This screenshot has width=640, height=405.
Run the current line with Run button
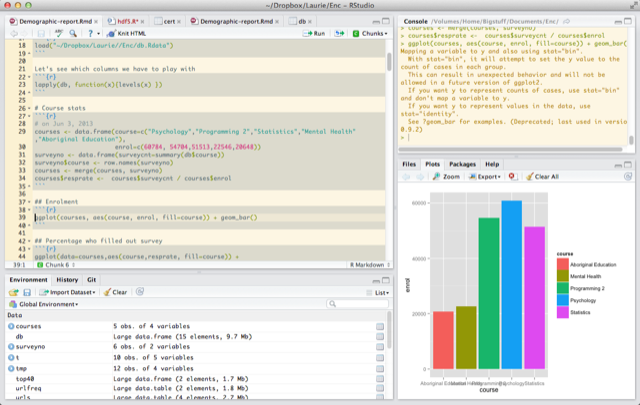tap(314, 33)
